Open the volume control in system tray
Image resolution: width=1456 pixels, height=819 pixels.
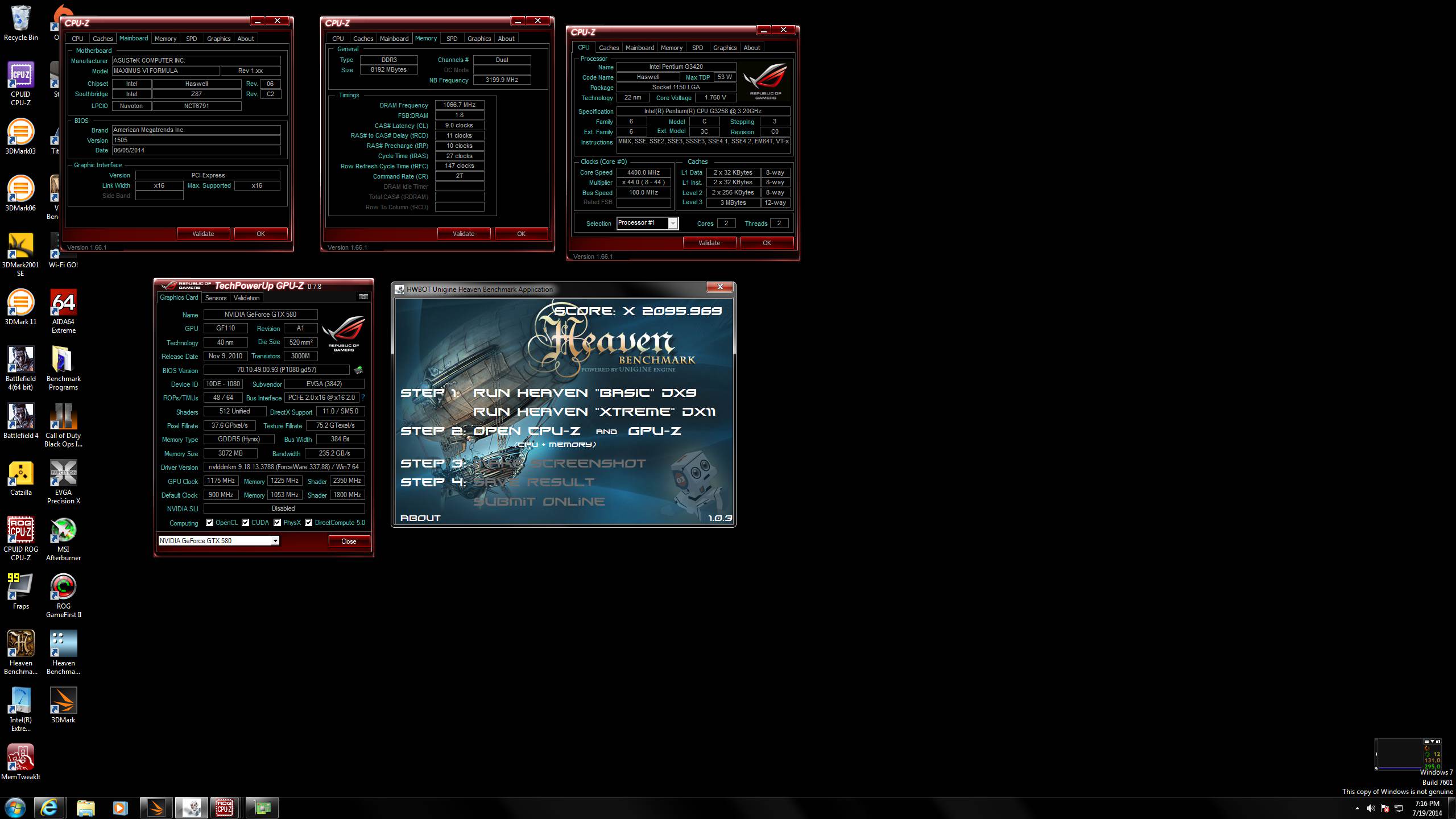(x=1371, y=808)
